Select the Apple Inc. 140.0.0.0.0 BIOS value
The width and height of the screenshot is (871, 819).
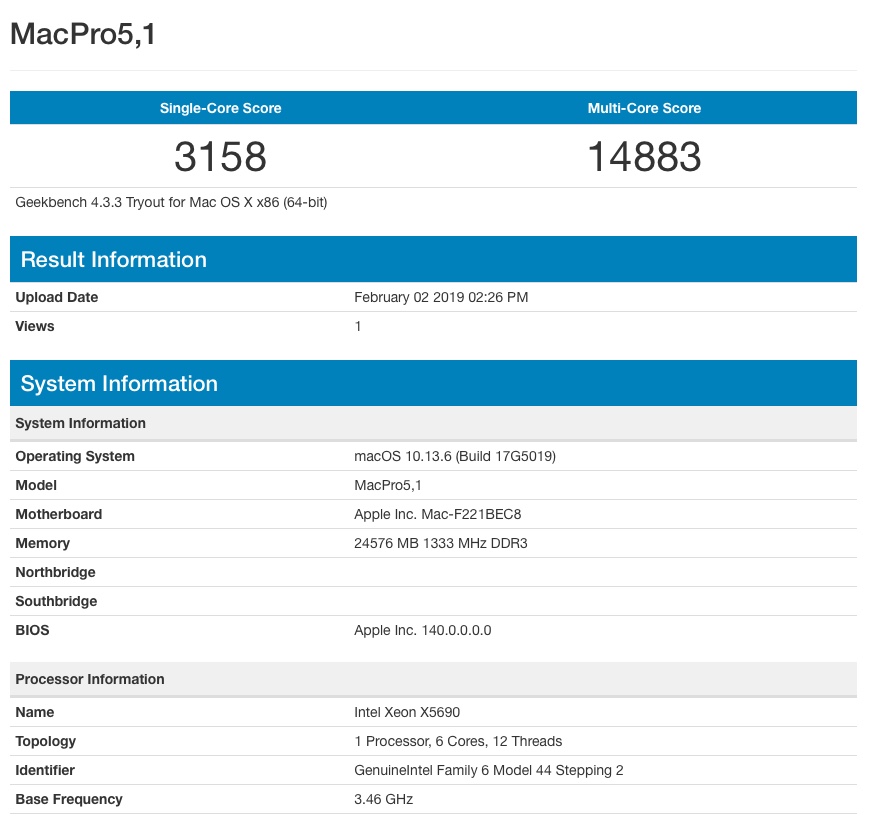(x=423, y=630)
